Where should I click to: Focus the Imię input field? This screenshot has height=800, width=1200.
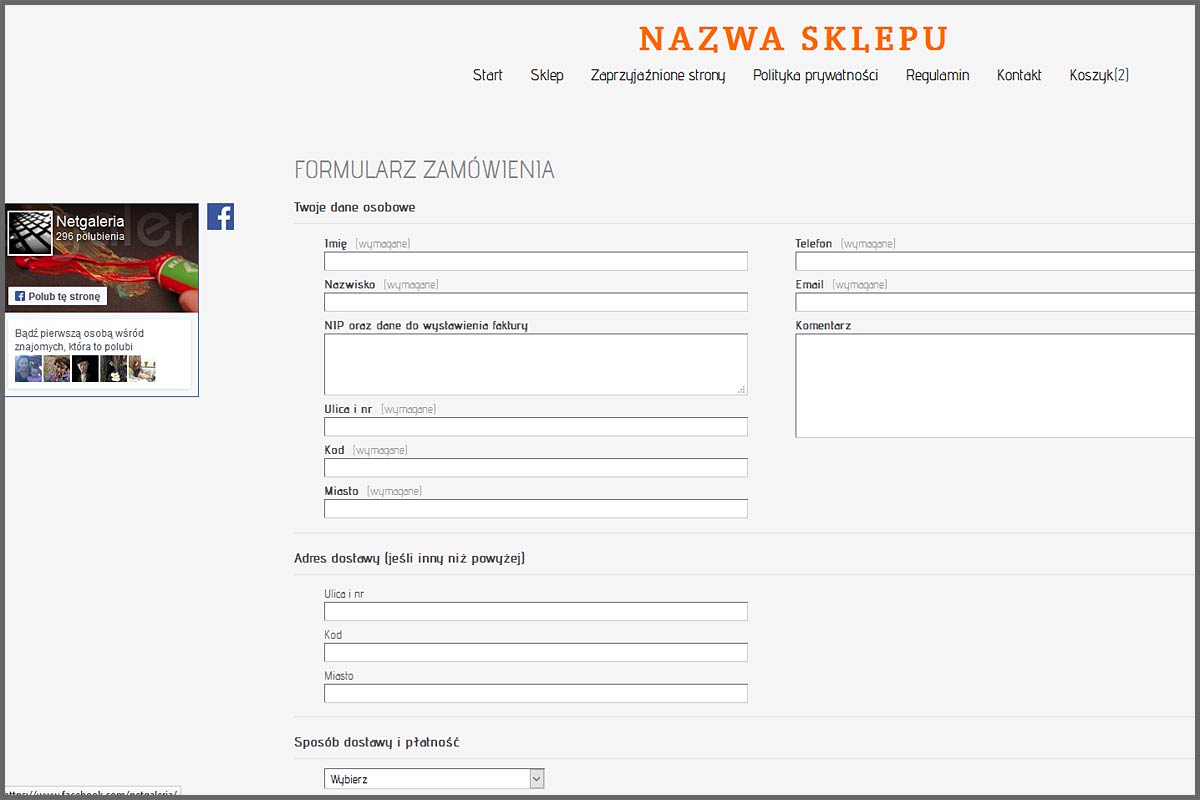click(x=535, y=262)
